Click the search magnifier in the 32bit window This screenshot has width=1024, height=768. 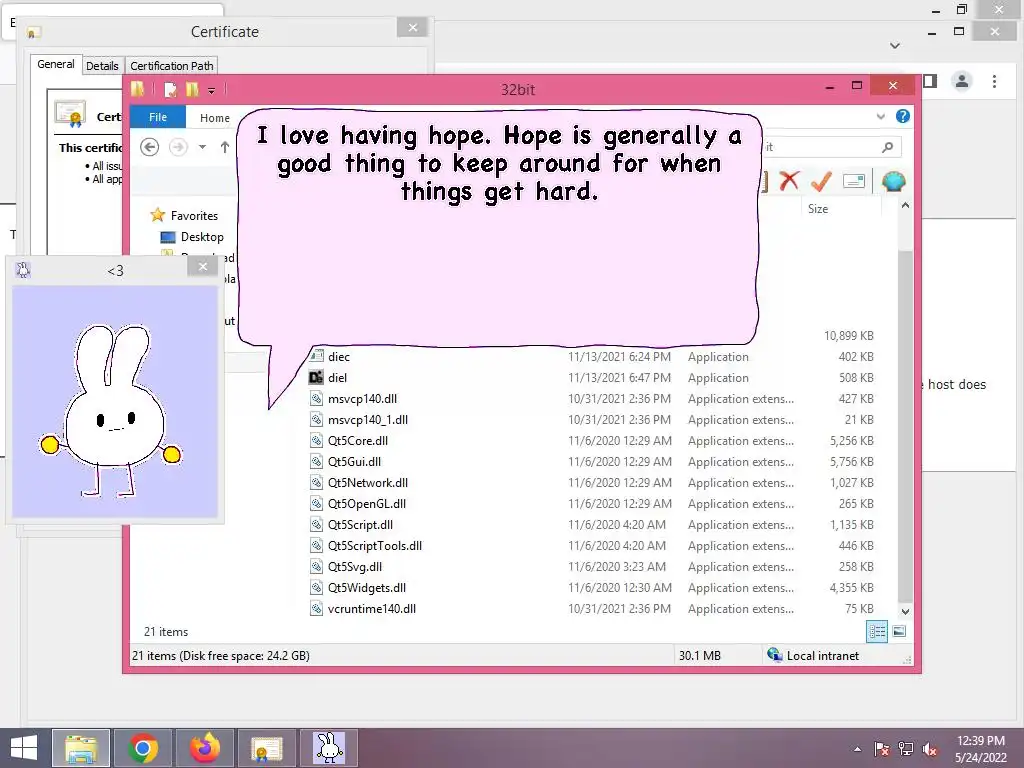pos(888,147)
